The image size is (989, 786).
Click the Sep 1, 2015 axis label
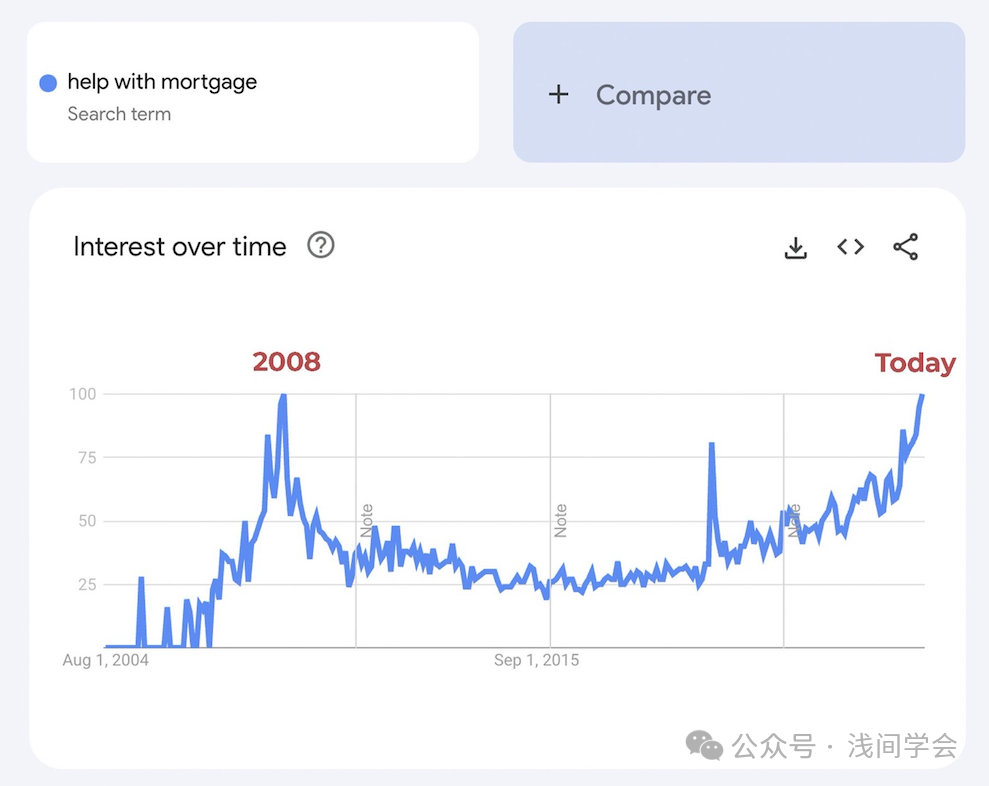536,660
